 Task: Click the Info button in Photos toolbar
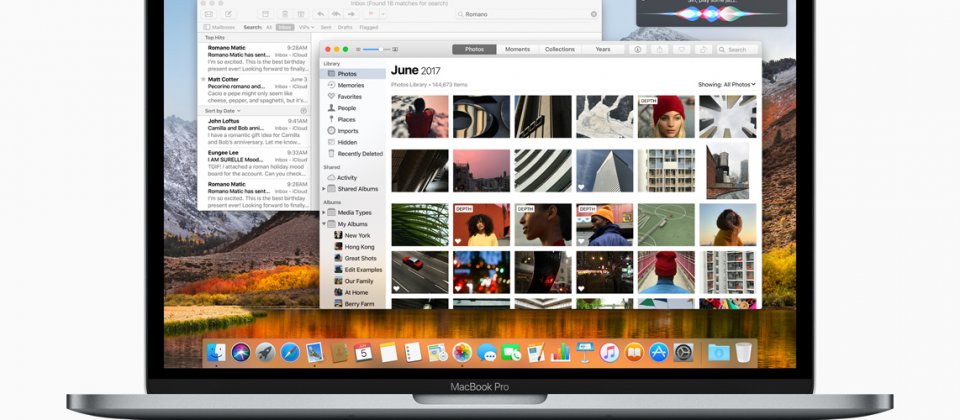(x=637, y=50)
